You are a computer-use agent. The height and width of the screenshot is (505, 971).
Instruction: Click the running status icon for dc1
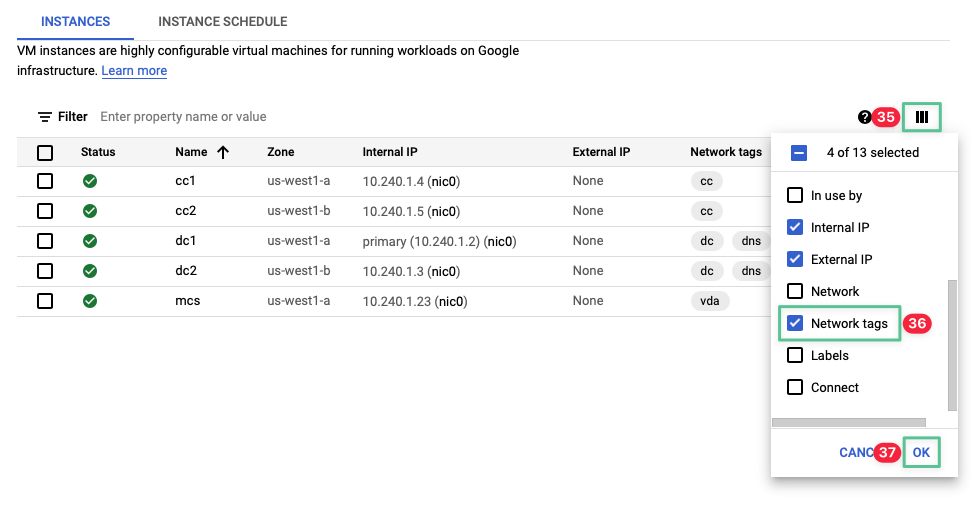point(90,241)
